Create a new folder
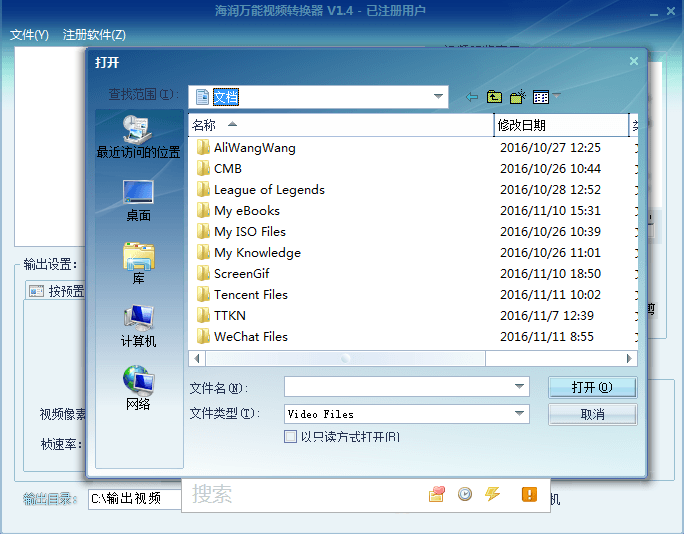 coord(517,97)
